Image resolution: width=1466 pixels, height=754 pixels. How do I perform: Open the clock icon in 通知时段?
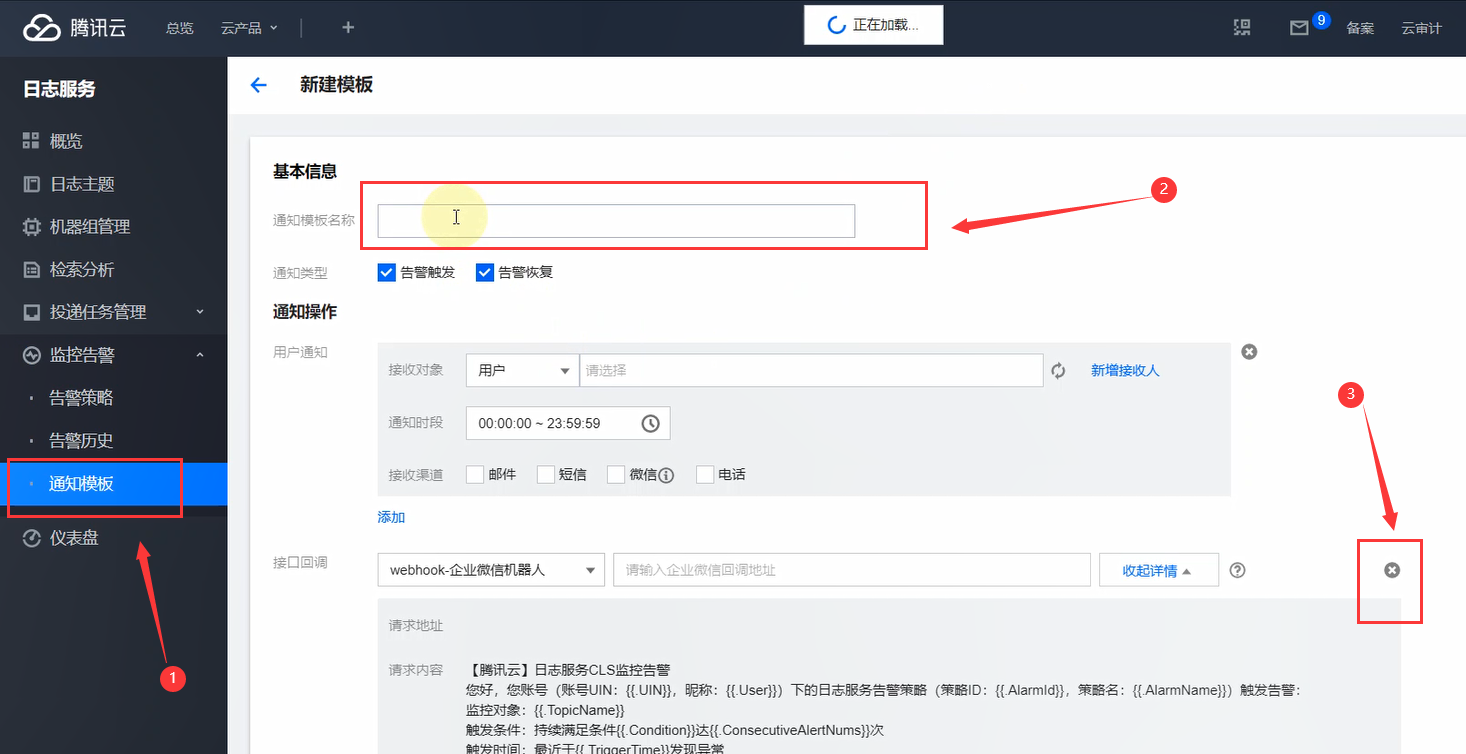(650, 423)
